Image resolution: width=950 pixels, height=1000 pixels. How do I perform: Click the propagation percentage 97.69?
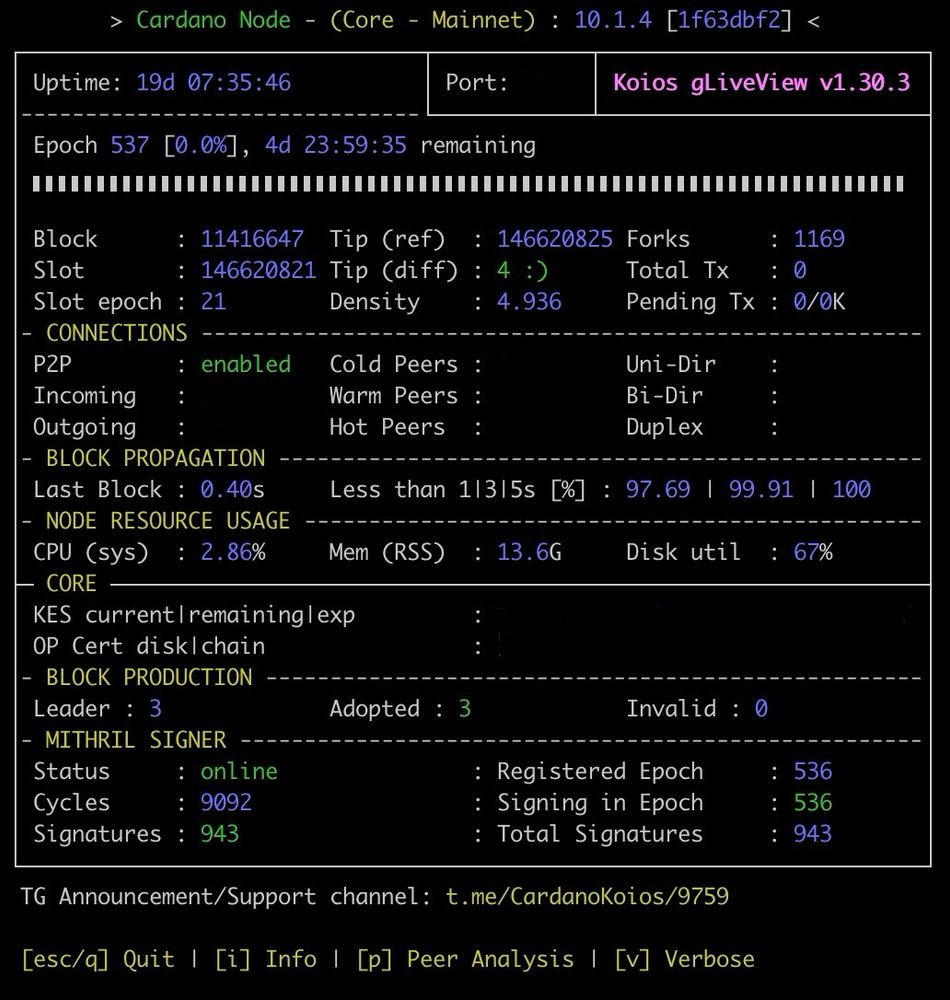(x=657, y=489)
